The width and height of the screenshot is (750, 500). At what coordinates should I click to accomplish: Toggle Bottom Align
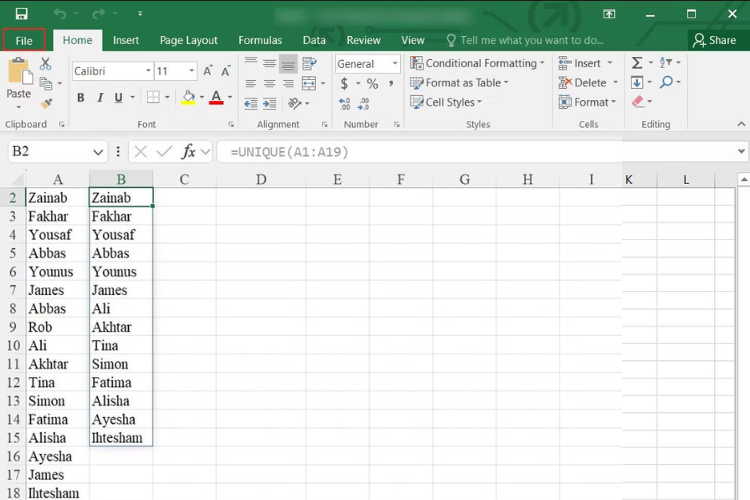288,64
